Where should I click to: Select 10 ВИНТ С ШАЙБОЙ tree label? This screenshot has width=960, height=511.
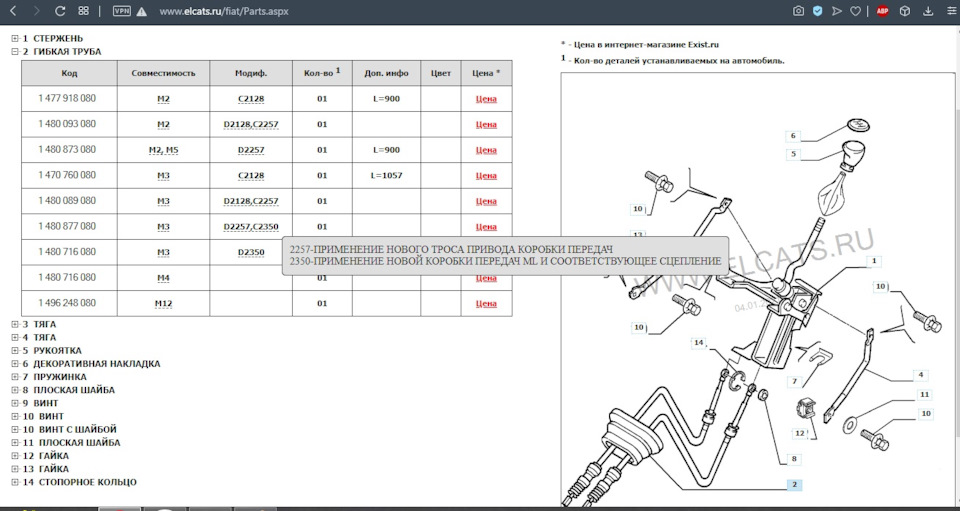point(69,430)
